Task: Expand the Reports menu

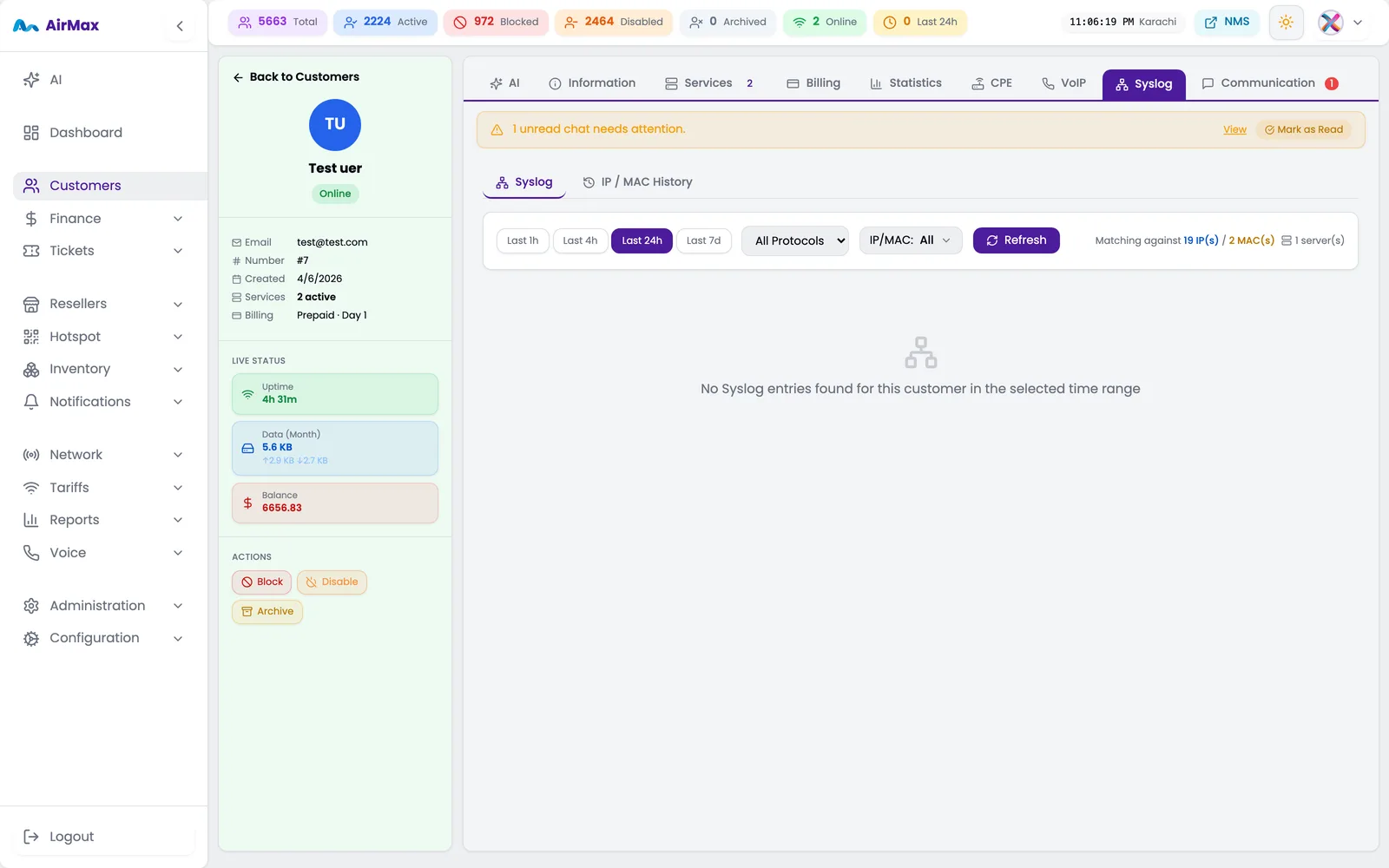Action: coord(103,520)
